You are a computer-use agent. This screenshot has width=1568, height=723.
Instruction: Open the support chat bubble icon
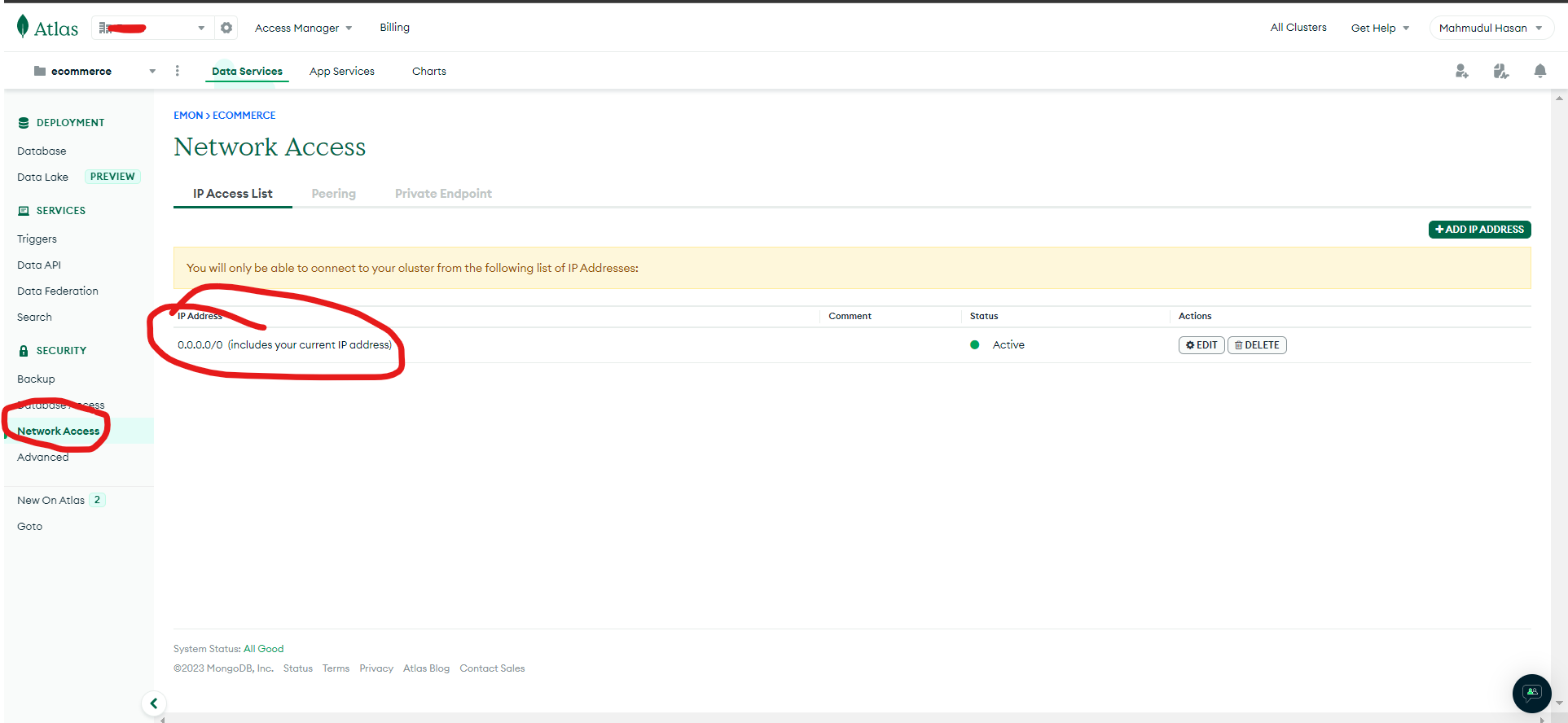pos(1532,694)
